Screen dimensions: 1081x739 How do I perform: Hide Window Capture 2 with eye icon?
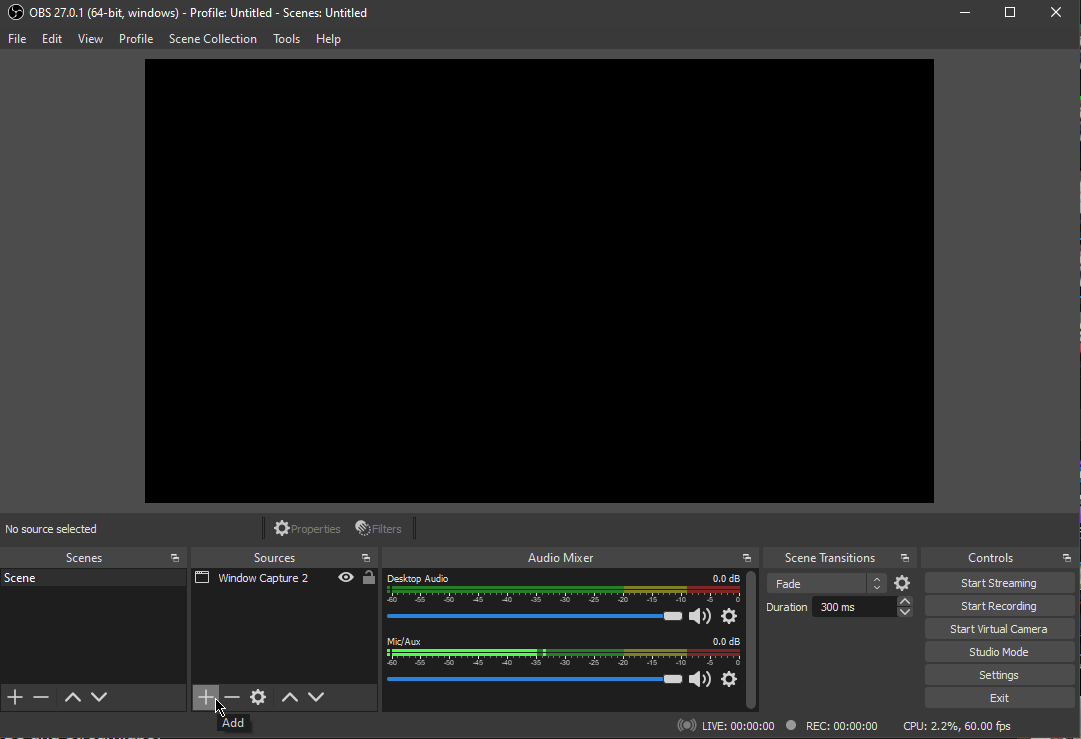click(346, 577)
